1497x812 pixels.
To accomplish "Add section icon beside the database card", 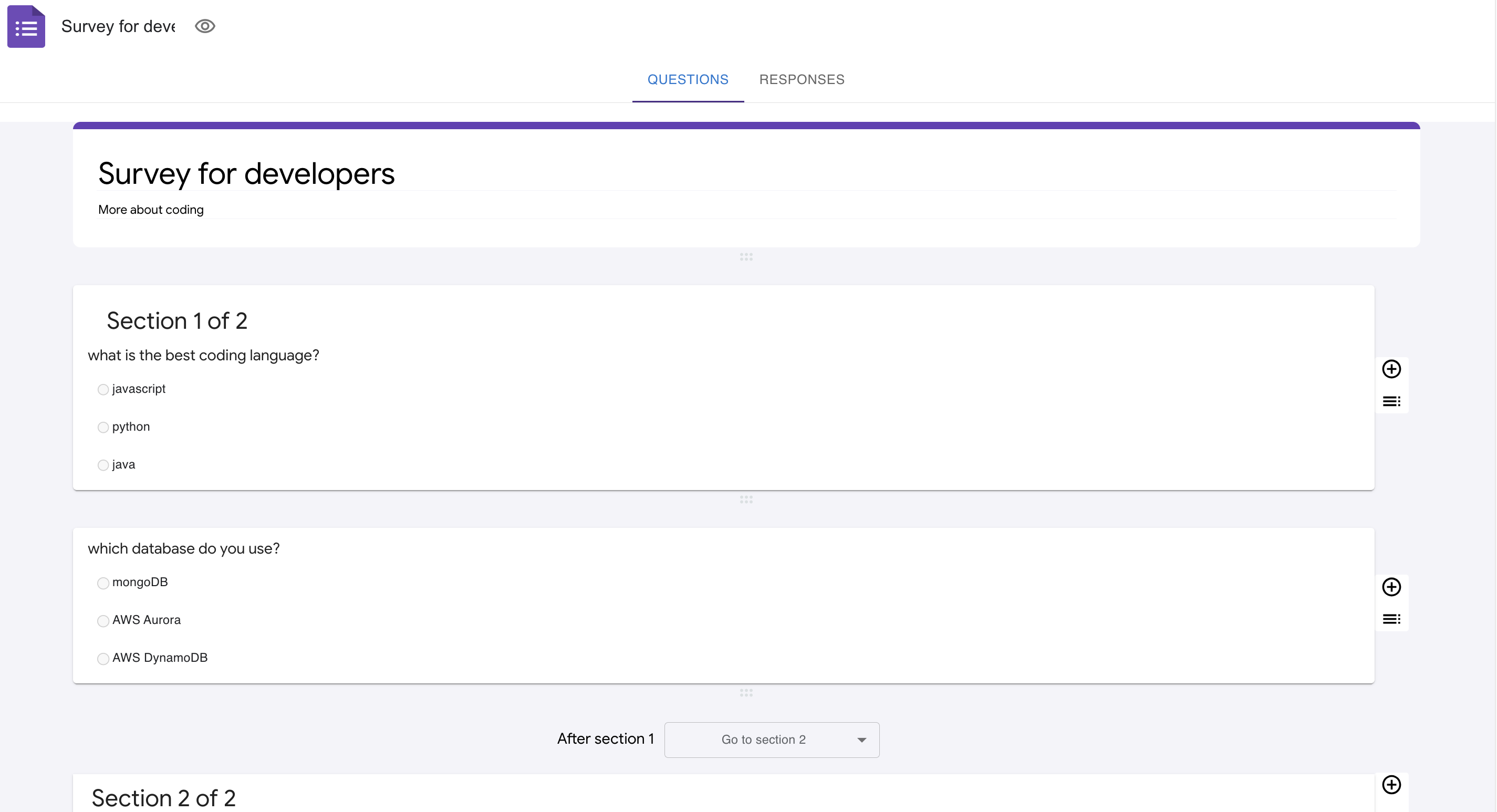I will [x=1391, y=619].
